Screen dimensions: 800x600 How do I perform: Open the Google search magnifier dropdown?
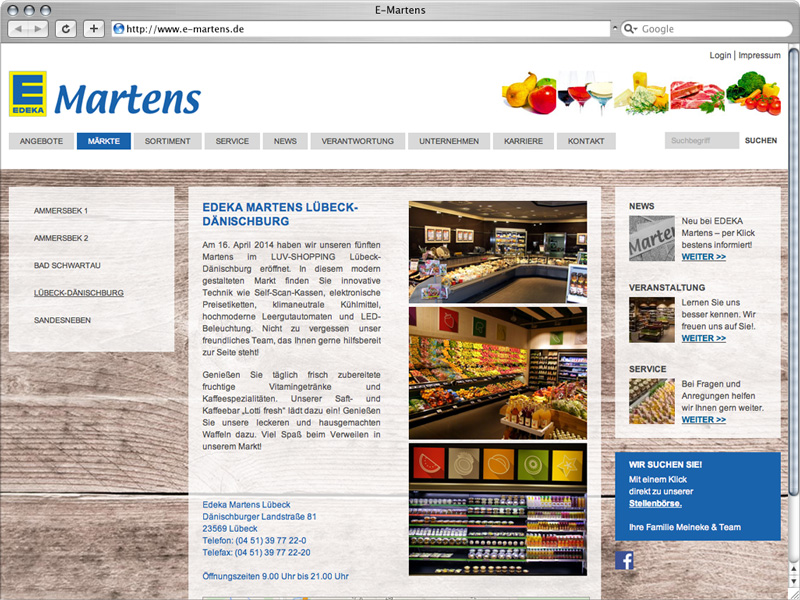(x=631, y=29)
